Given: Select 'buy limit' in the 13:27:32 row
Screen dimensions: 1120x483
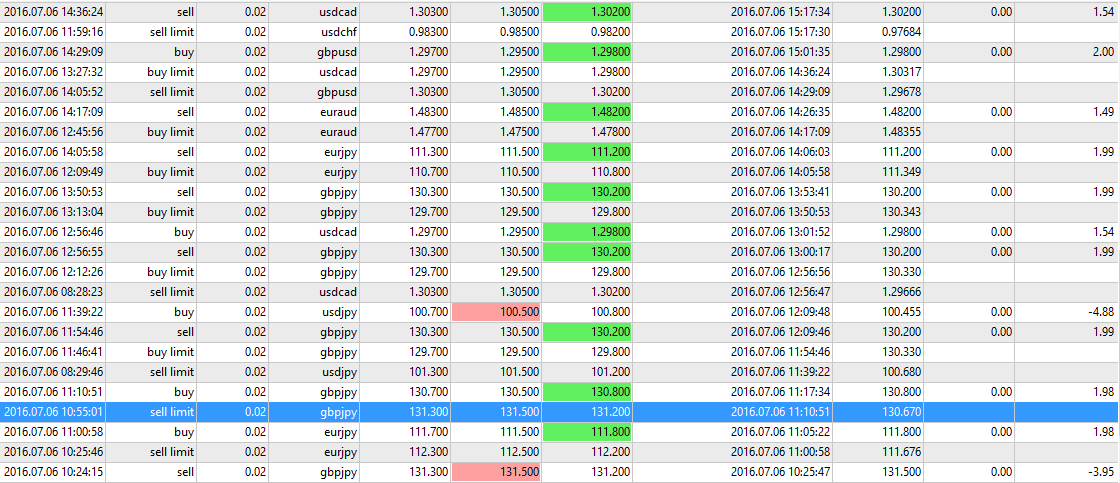Looking at the screenshot, I should (x=170, y=72).
